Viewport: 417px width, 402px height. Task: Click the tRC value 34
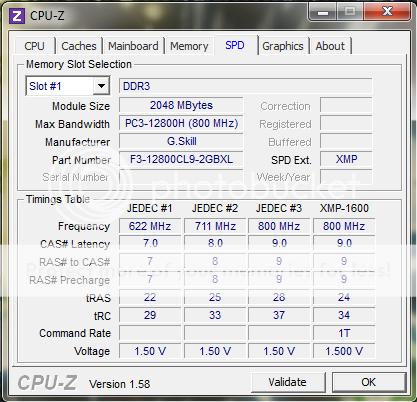point(344,315)
